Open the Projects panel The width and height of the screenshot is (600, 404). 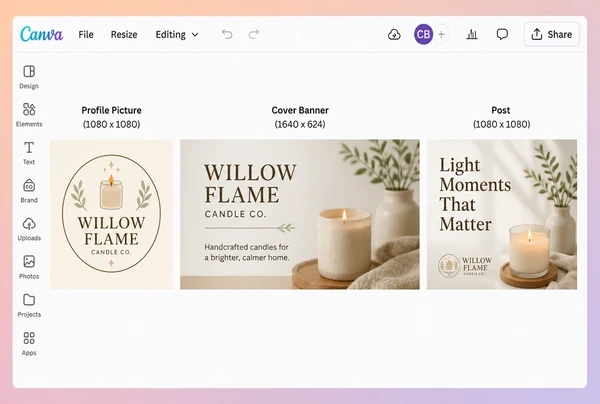(29, 305)
